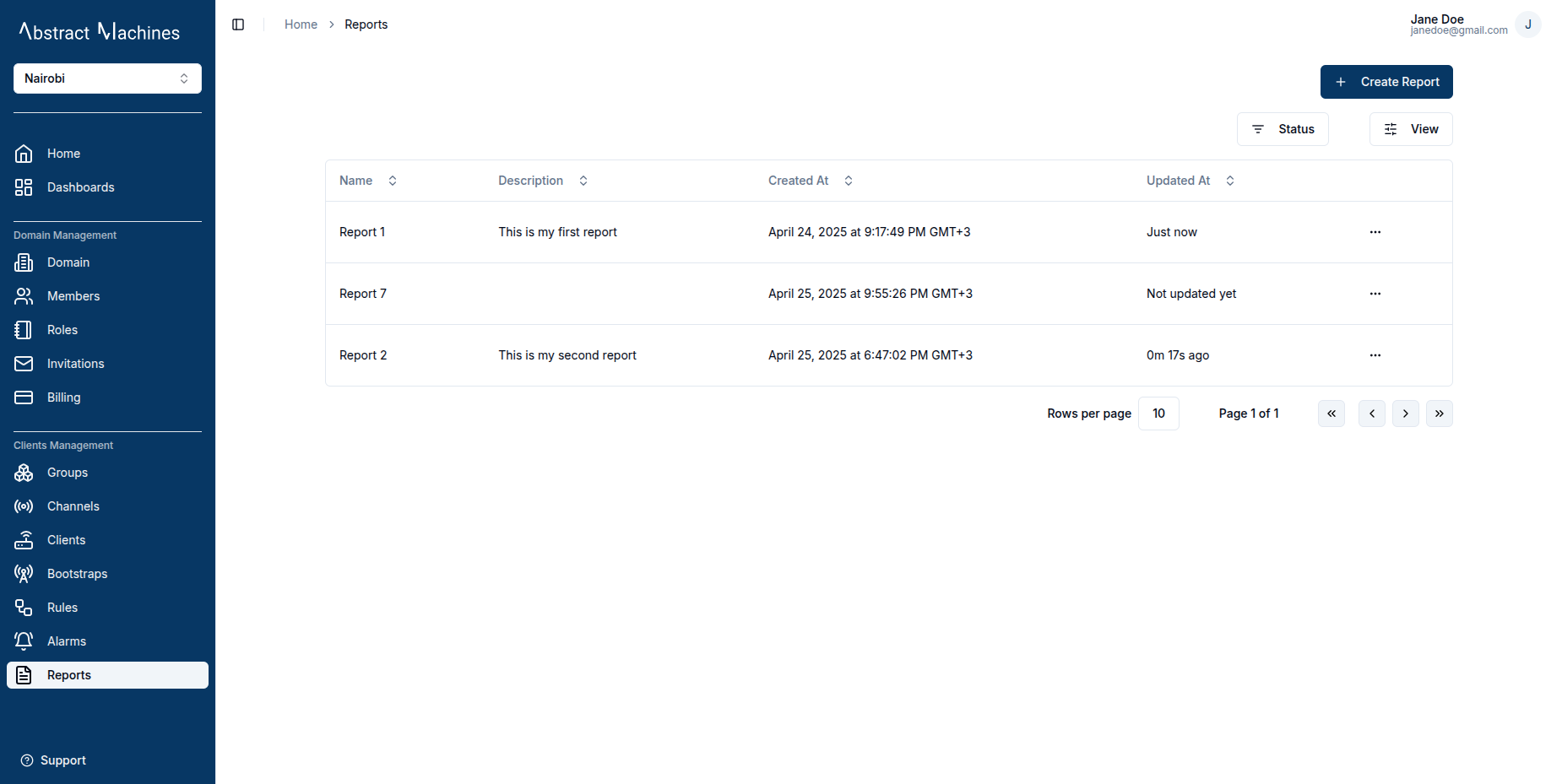The height and width of the screenshot is (784, 1562).
Task: Click the Domain building icon
Action: coord(24,262)
